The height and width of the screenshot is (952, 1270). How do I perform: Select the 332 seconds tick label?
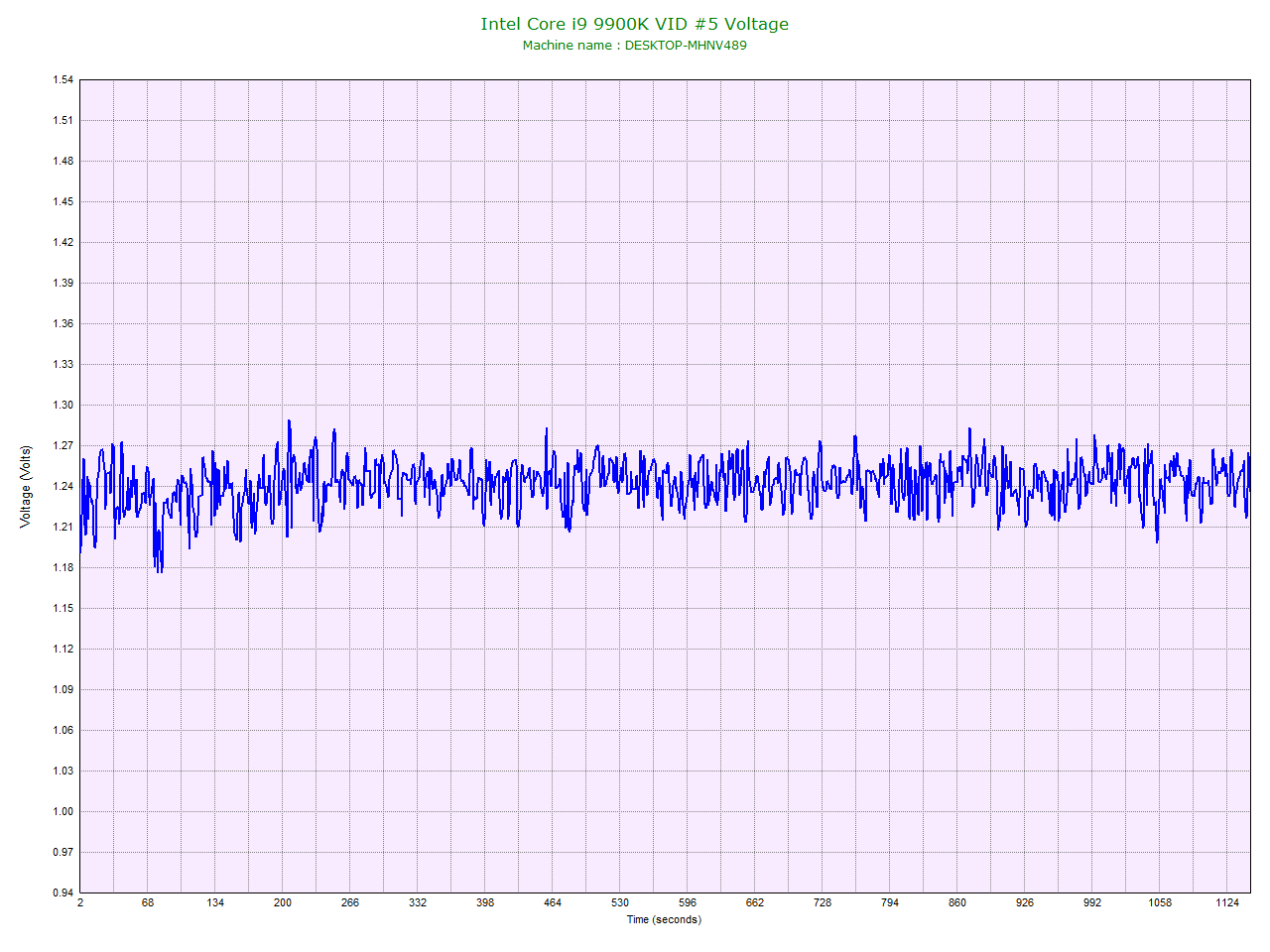point(418,902)
